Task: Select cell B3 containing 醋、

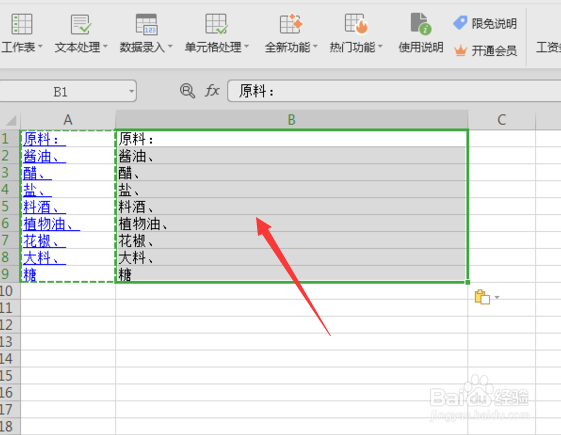Action: pos(292,172)
